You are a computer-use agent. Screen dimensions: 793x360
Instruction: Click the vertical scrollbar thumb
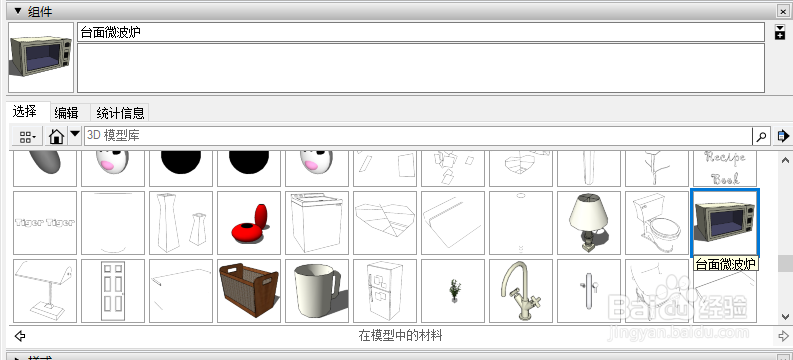coord(785,263)
